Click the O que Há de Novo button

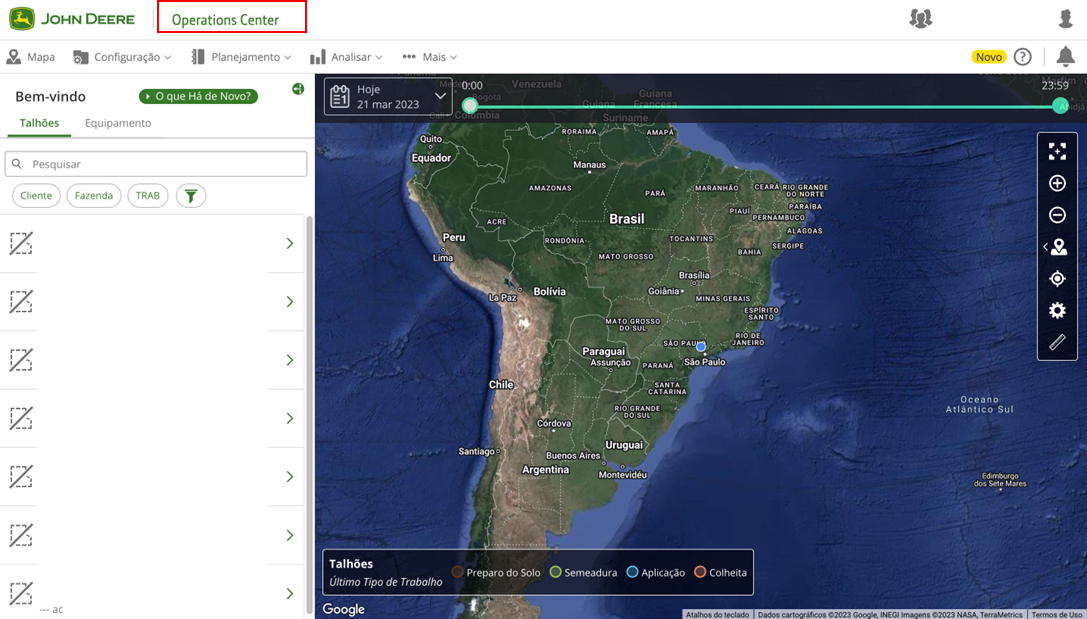[199, 97]
